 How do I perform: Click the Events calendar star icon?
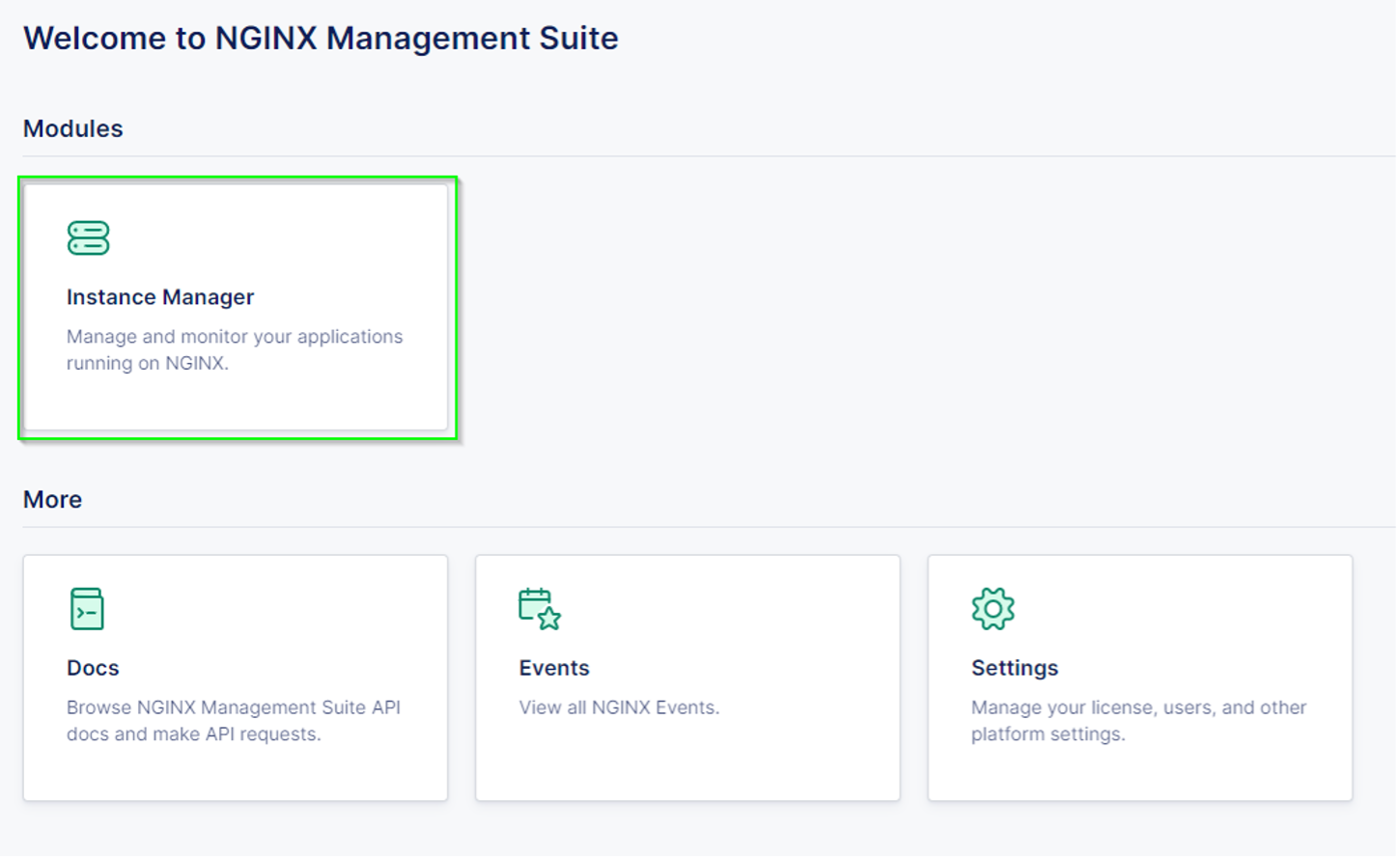click(540, 608)
